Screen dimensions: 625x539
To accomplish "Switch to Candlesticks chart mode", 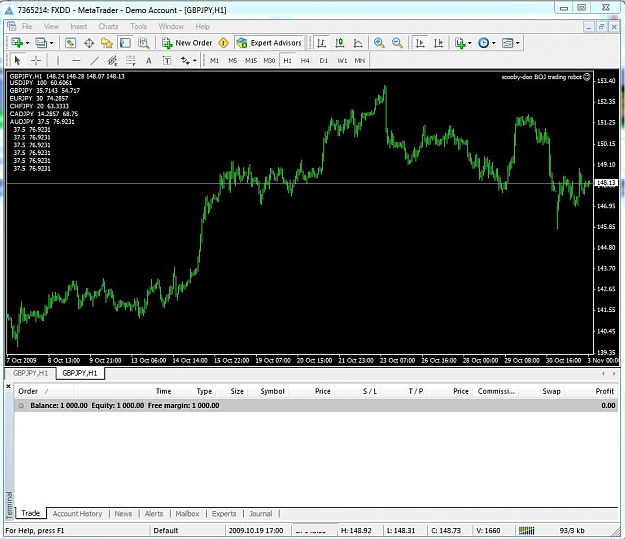I will click(x=340, y=43).
